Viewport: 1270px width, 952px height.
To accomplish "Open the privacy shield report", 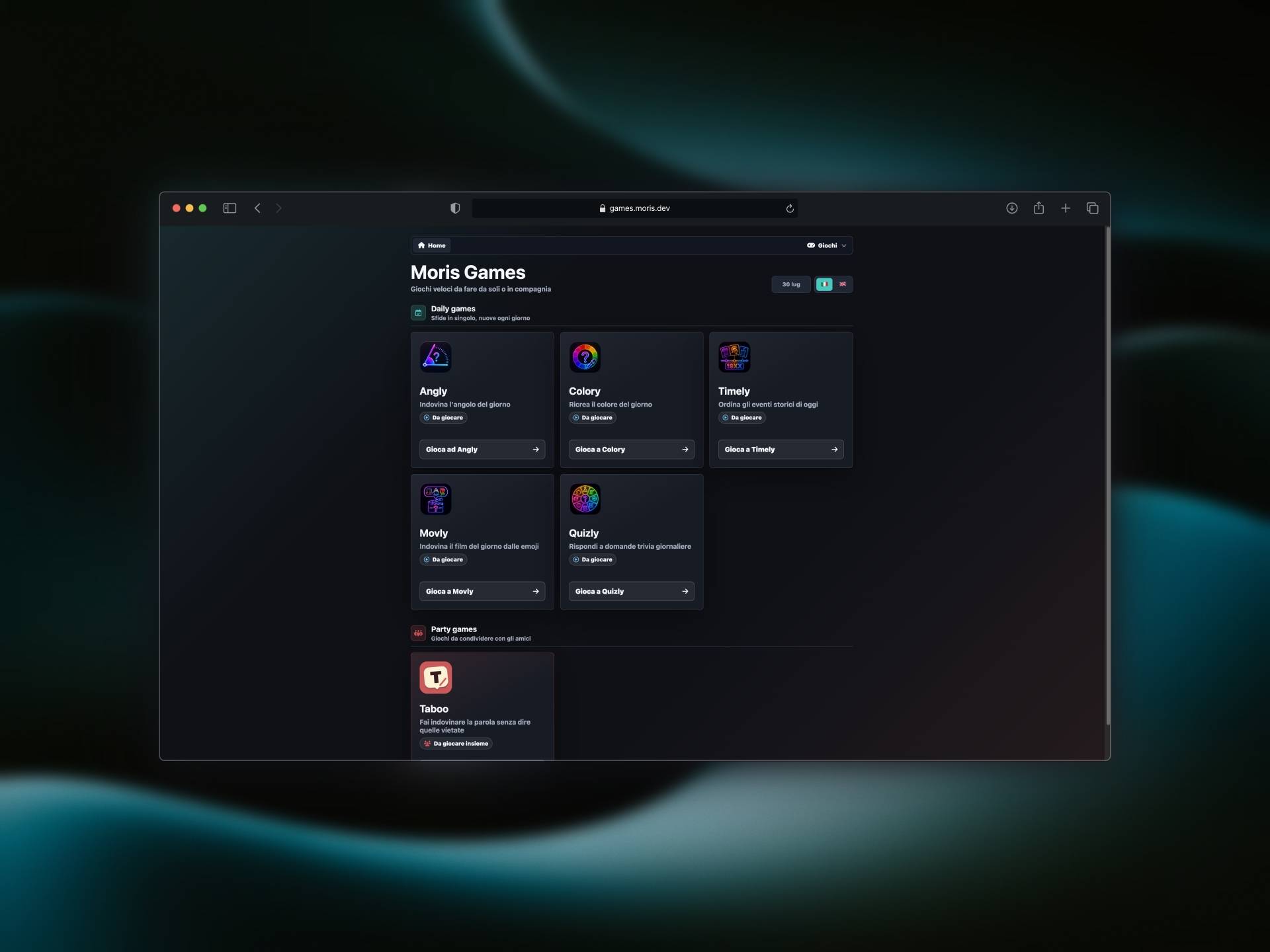I will 455,208.
